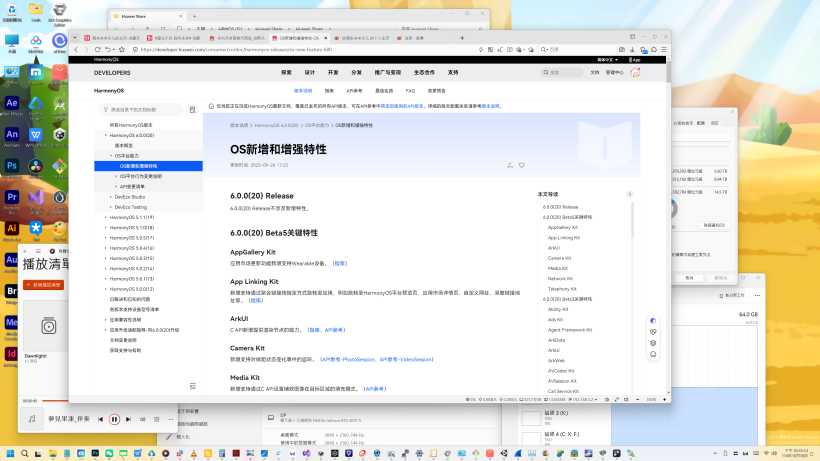
Task: Click the 文档 link in the header
Action: 595,73
